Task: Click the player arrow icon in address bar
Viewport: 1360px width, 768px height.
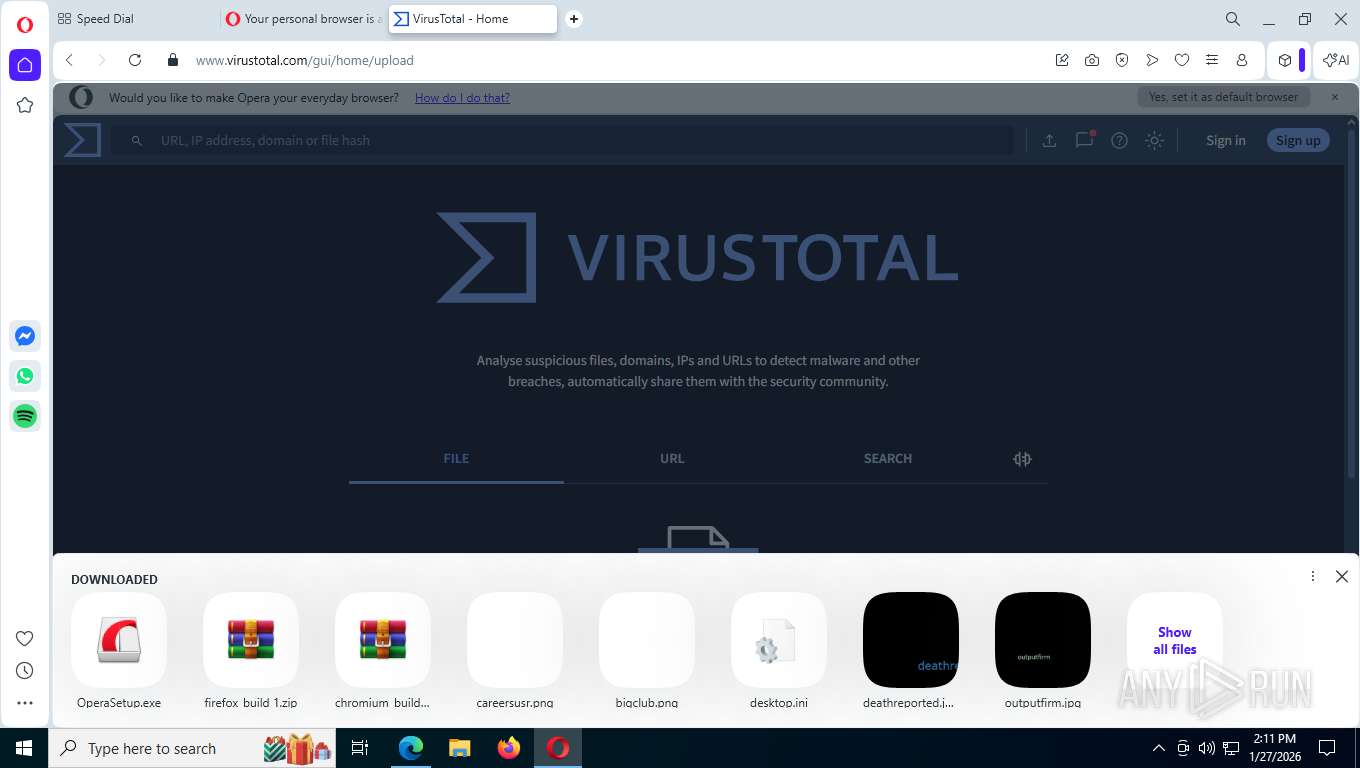Action: click(x=1152, y=60)
